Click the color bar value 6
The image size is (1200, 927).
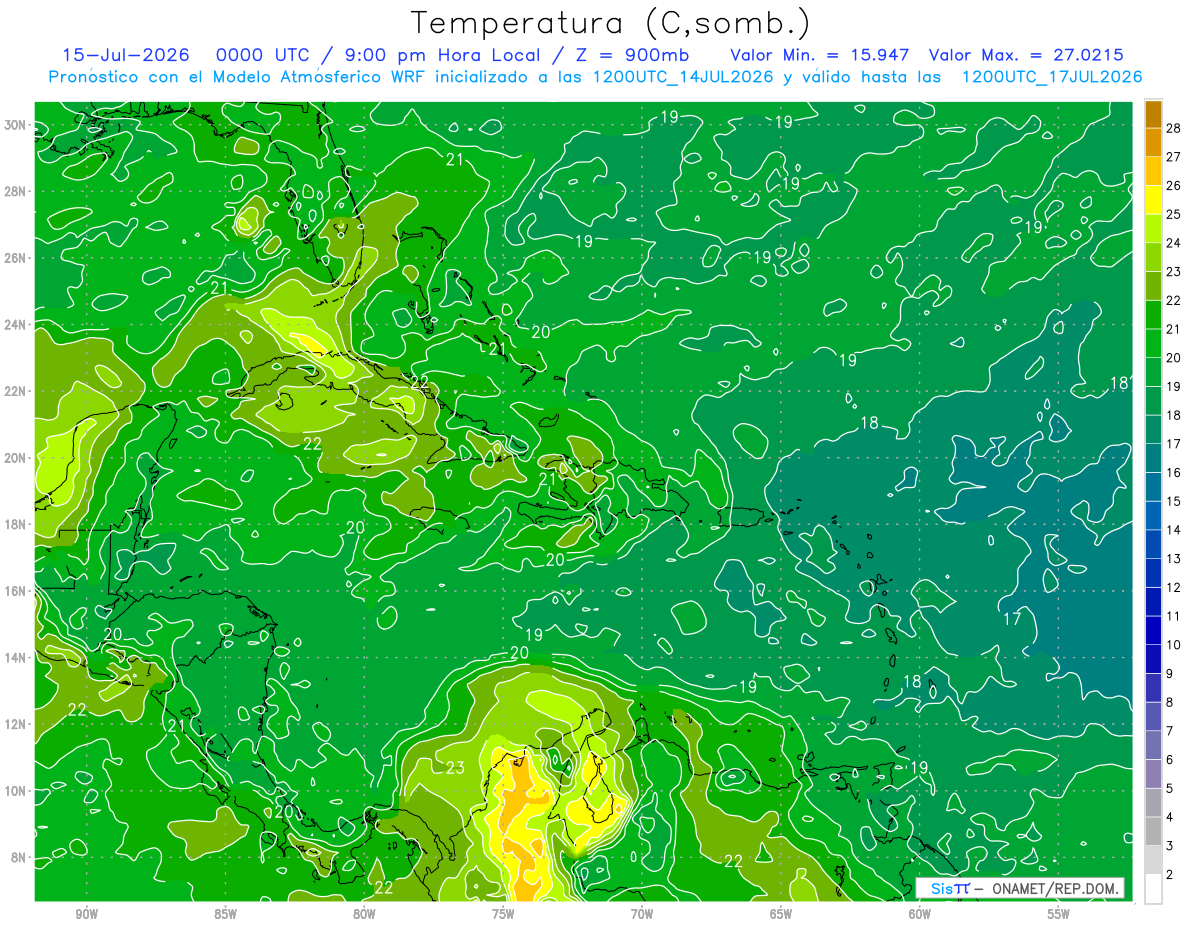[x=1174, y=760]
